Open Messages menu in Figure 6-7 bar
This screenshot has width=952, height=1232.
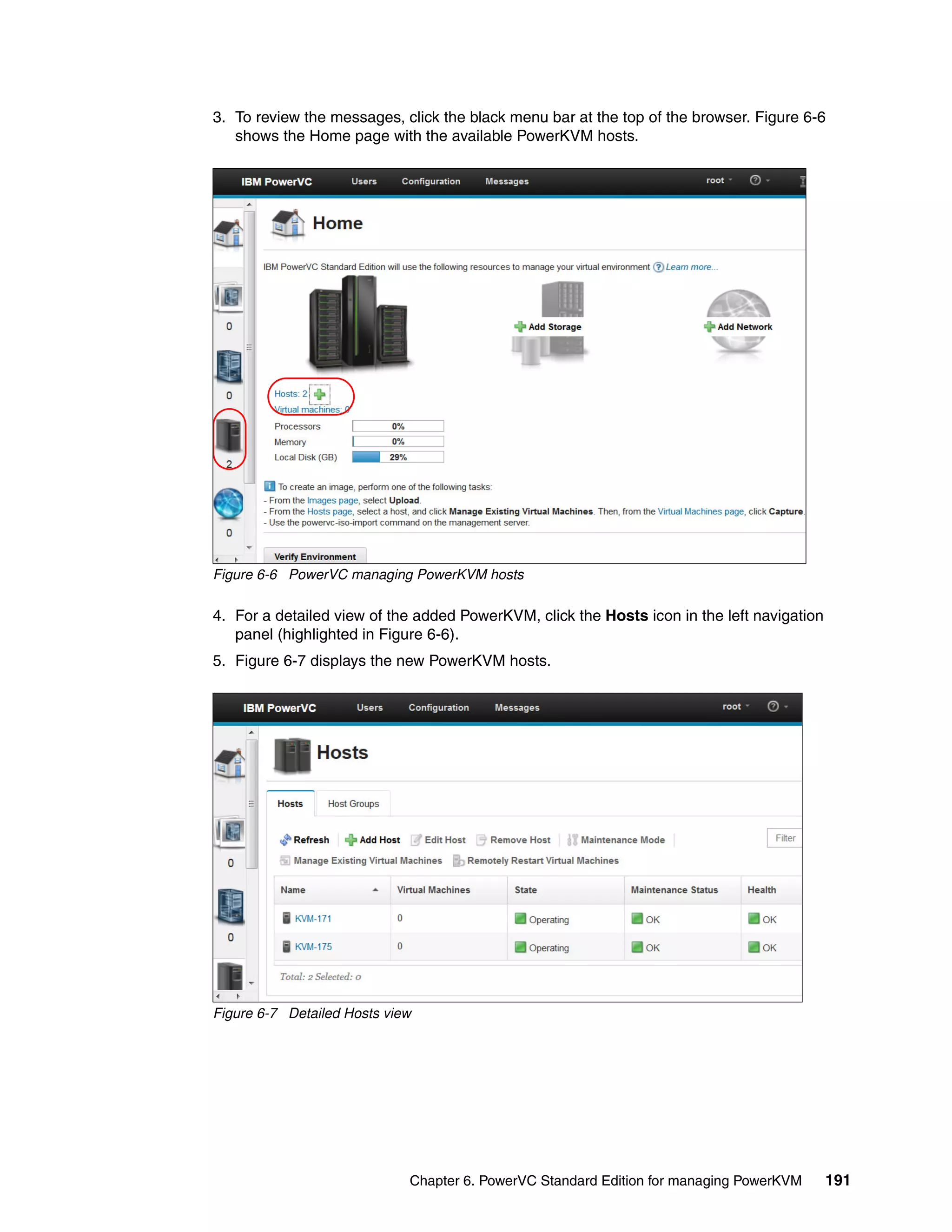tap(516, 708)
